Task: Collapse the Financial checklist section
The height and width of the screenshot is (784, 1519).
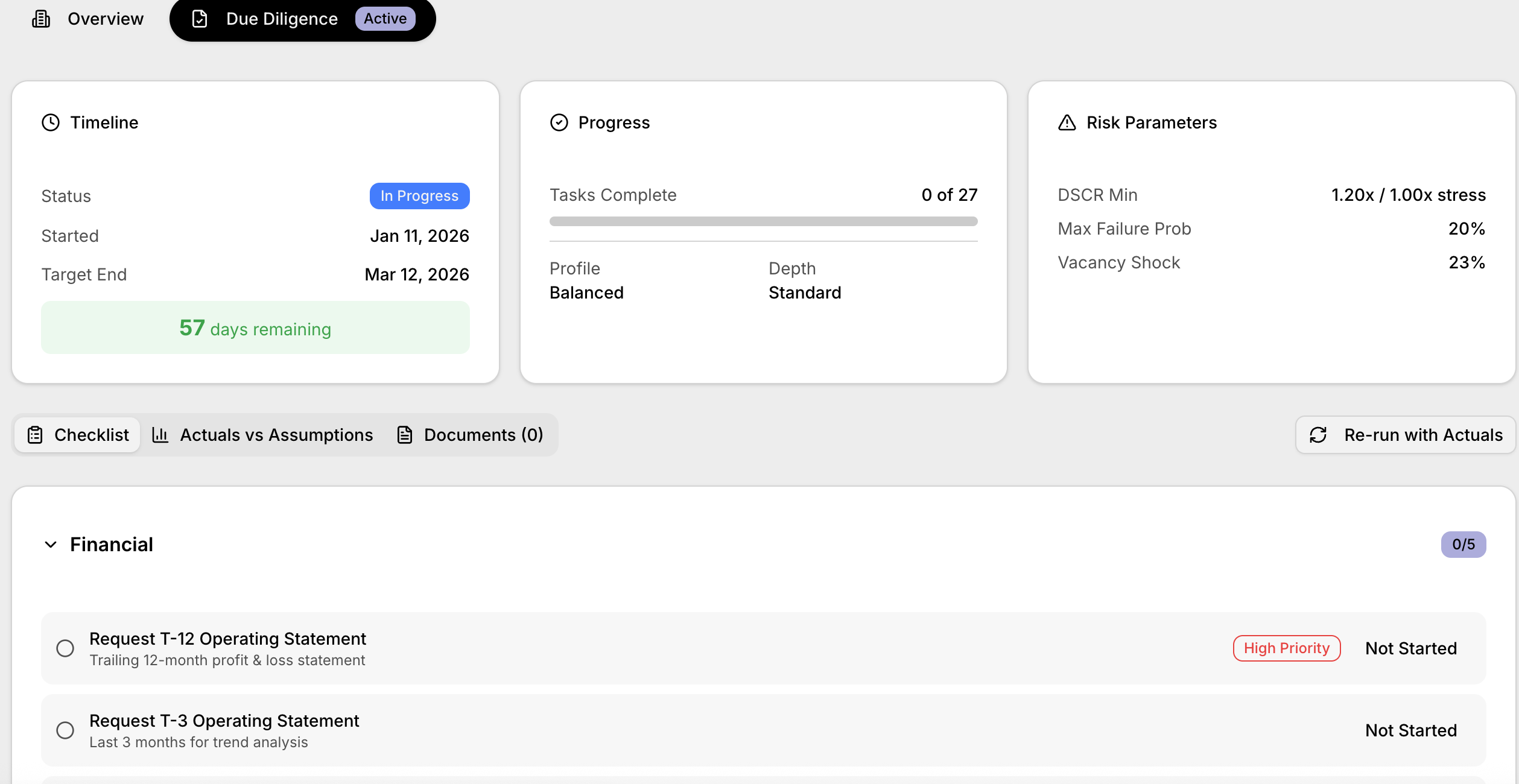Action: pyautogui.click(x=51, y=545)
